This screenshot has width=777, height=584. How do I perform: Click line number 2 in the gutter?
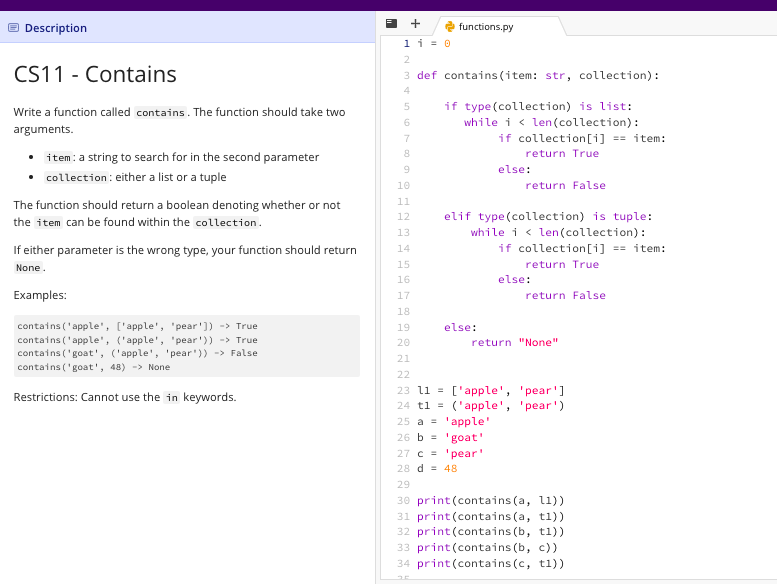[x=406, y=60]
